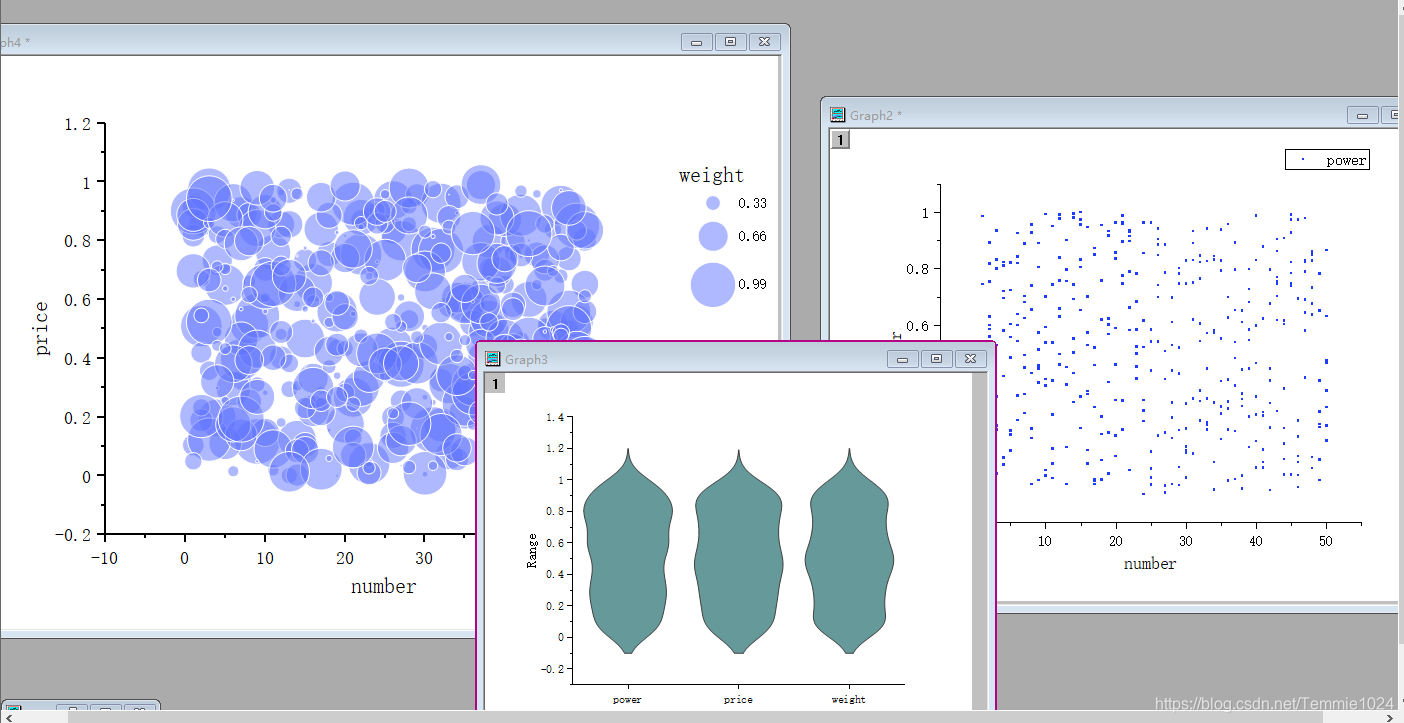The image size is (1404, 723).
Task: Select the 'price' Y axis title in Graph4
Action: (x=41, y=328)
